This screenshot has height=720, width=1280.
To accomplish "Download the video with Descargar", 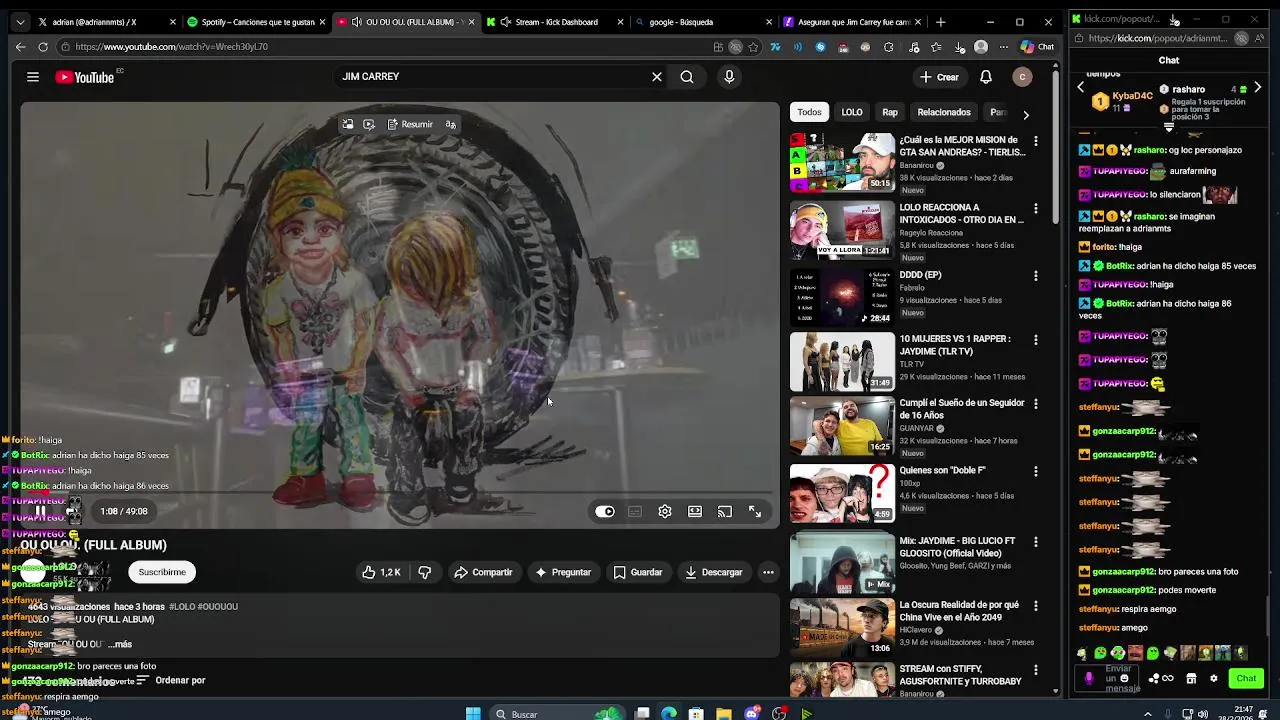I will 713,572.
